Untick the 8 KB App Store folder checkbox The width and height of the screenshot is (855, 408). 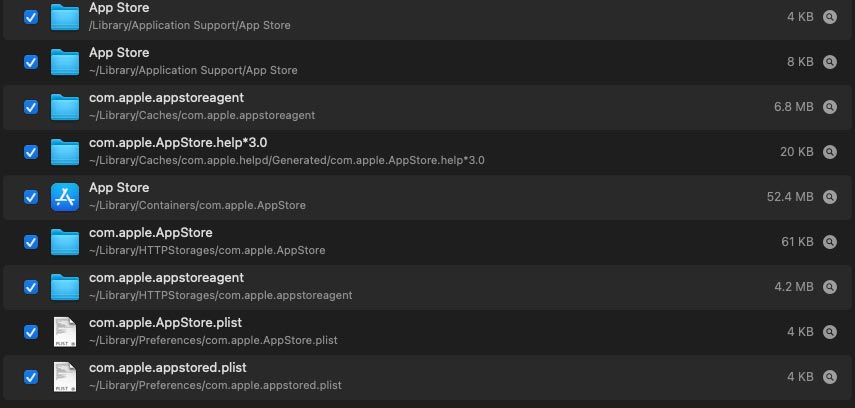tap(31, 62)
